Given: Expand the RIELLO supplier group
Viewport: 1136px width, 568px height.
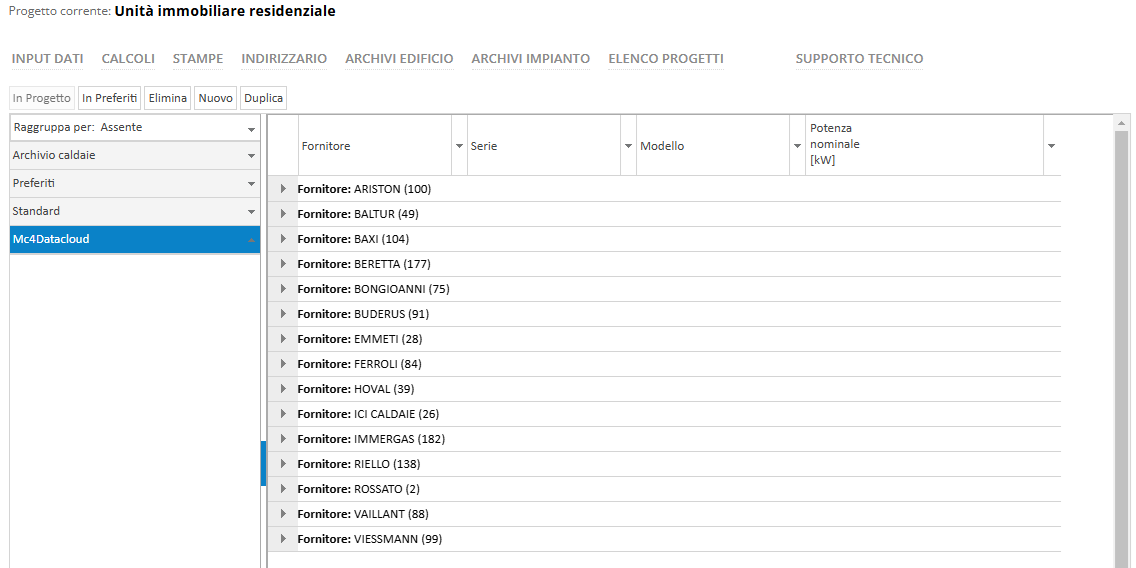Looking at the screenshot, I should click(283, 464).
